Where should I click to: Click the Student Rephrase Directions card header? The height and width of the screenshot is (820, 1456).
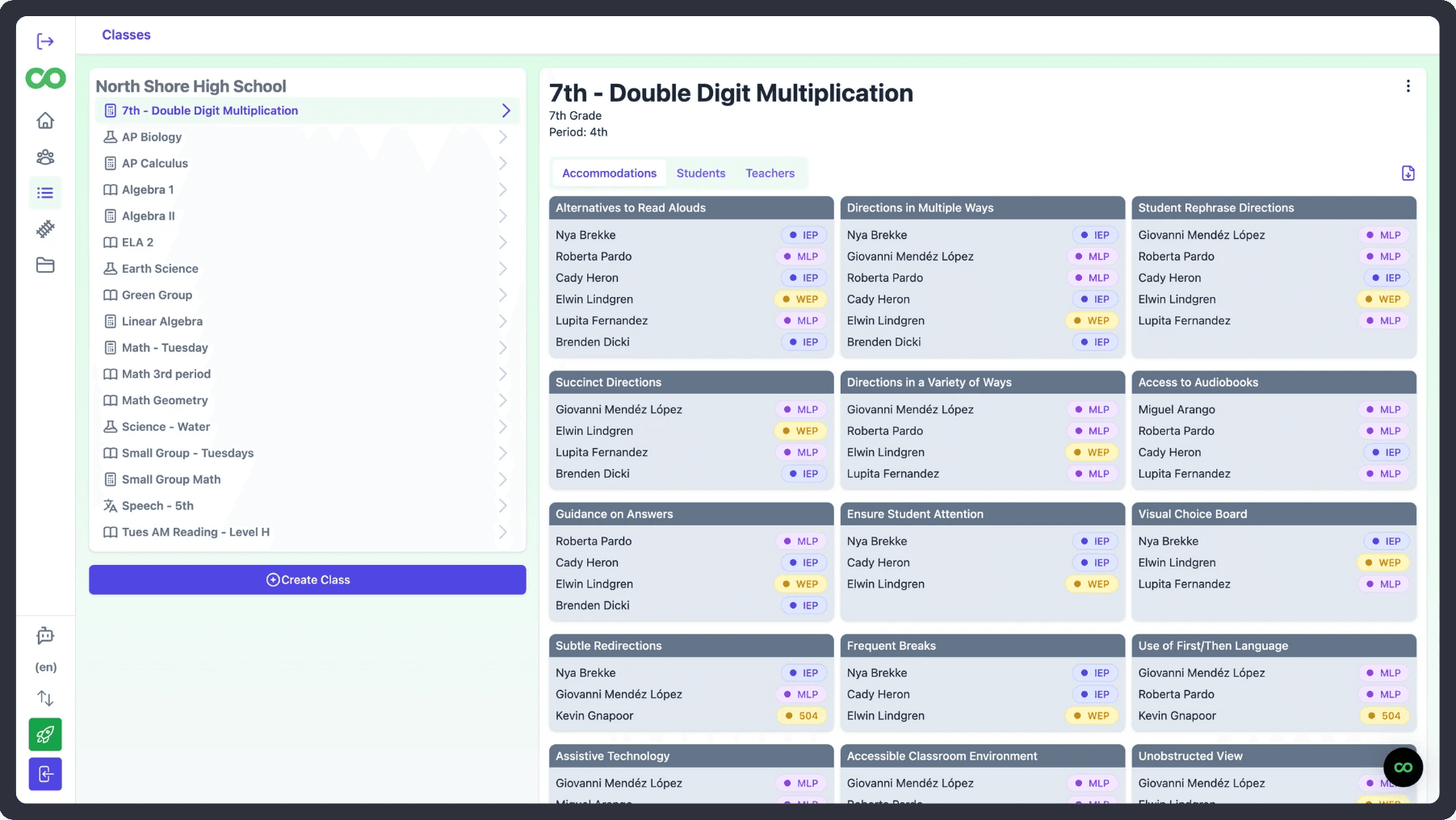[x=1274, y=207]
